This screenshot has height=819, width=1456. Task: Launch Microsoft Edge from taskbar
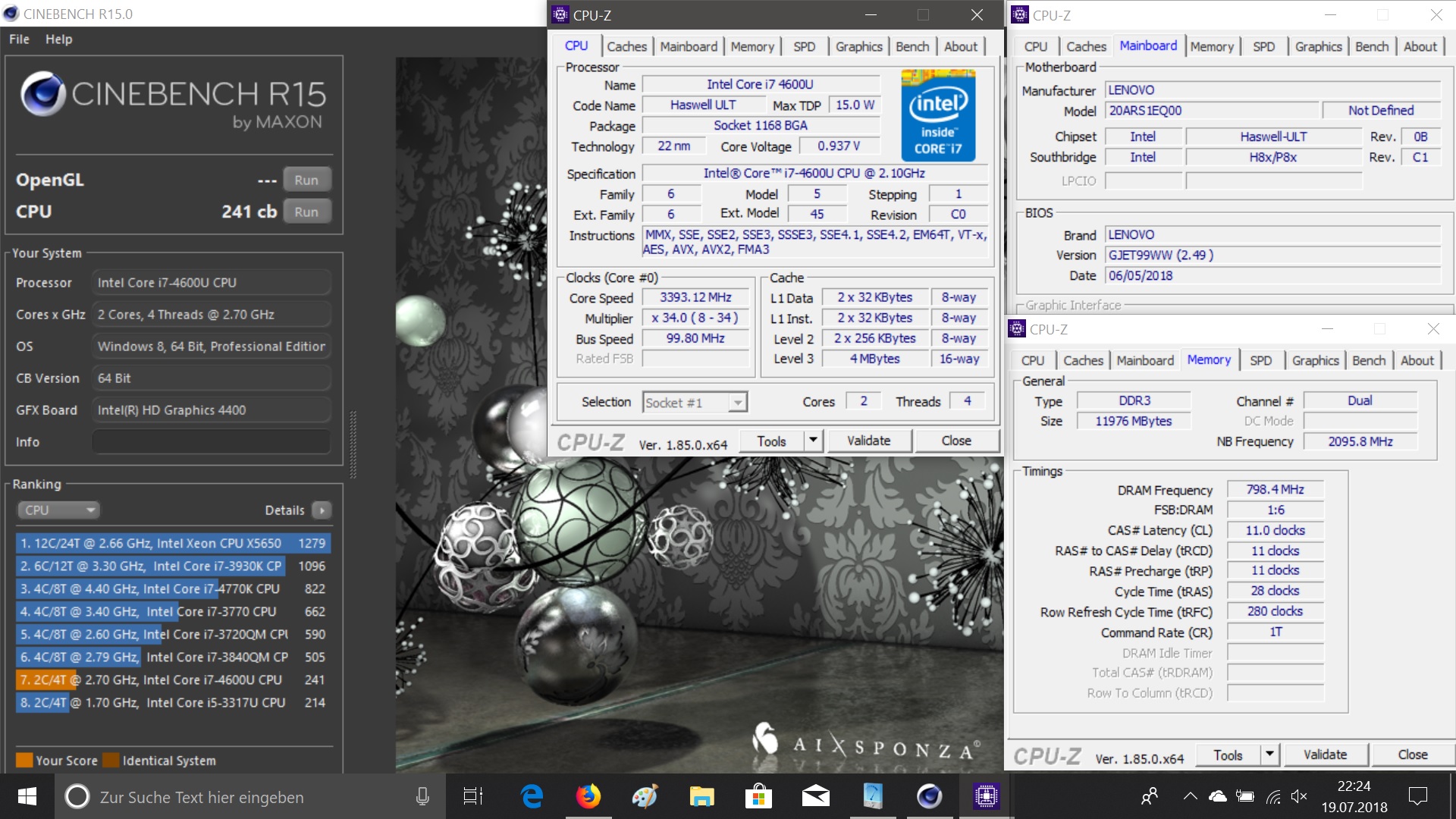(532, 797)
